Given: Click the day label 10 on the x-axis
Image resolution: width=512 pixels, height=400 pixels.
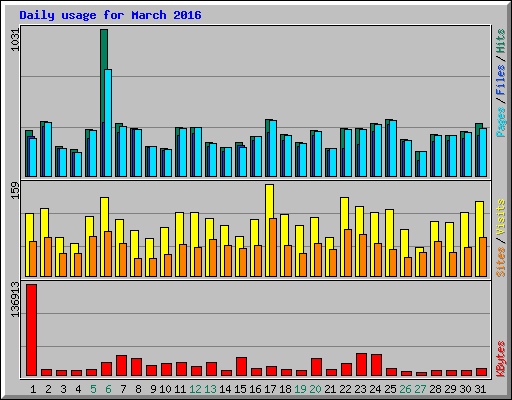Looking at the screenshot, I should pos(165,389).
